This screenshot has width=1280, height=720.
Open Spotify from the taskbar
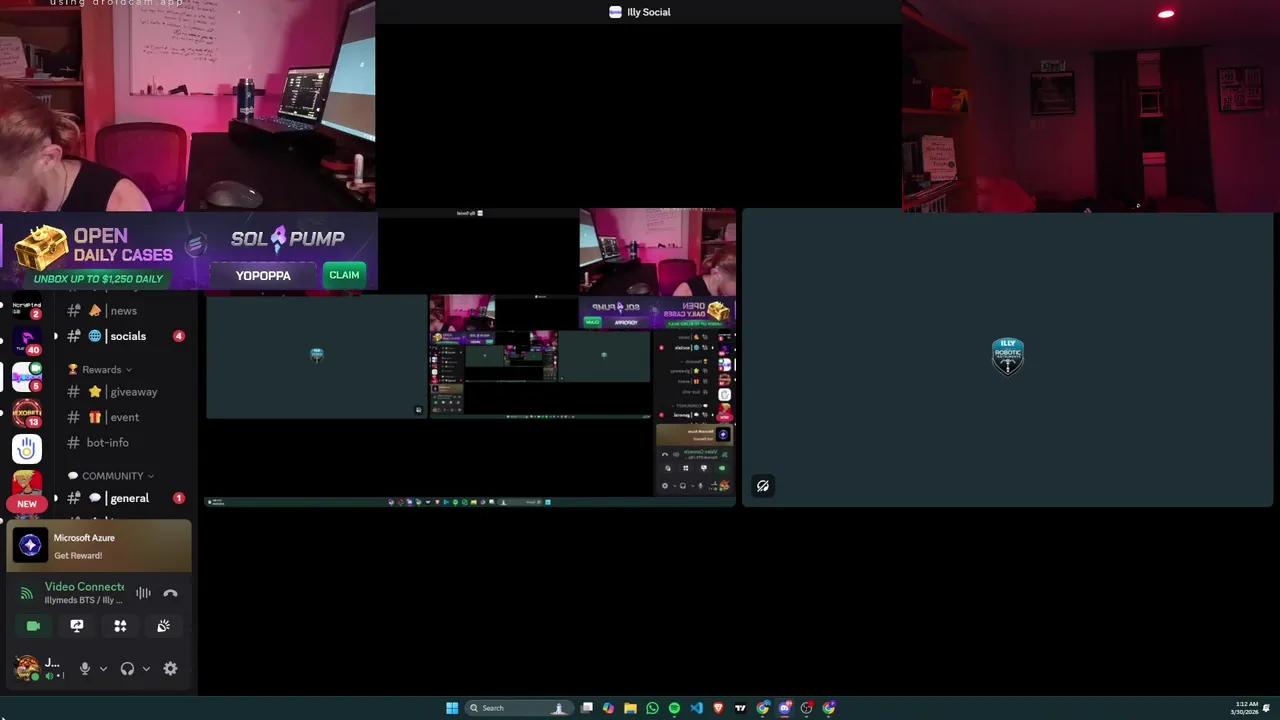click(674, 708)
